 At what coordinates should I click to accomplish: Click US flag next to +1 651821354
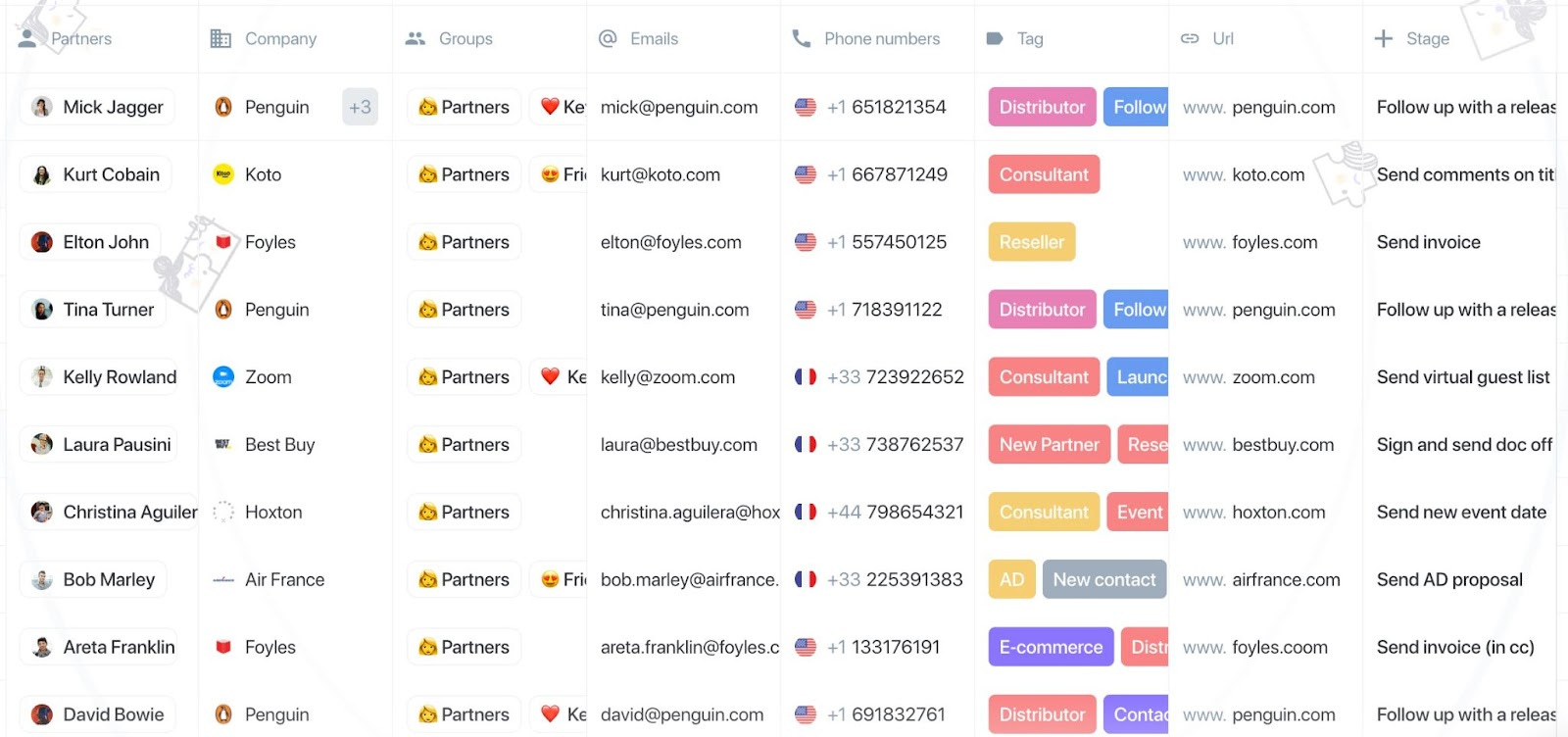coord(806,107)
